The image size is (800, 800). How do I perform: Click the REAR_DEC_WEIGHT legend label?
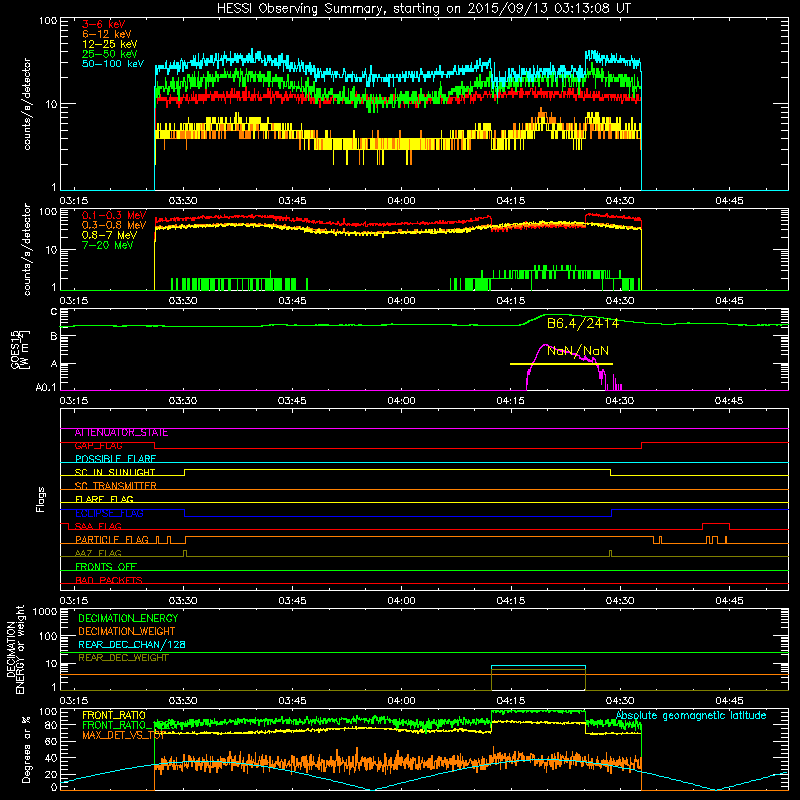click(x=123, y=658)
